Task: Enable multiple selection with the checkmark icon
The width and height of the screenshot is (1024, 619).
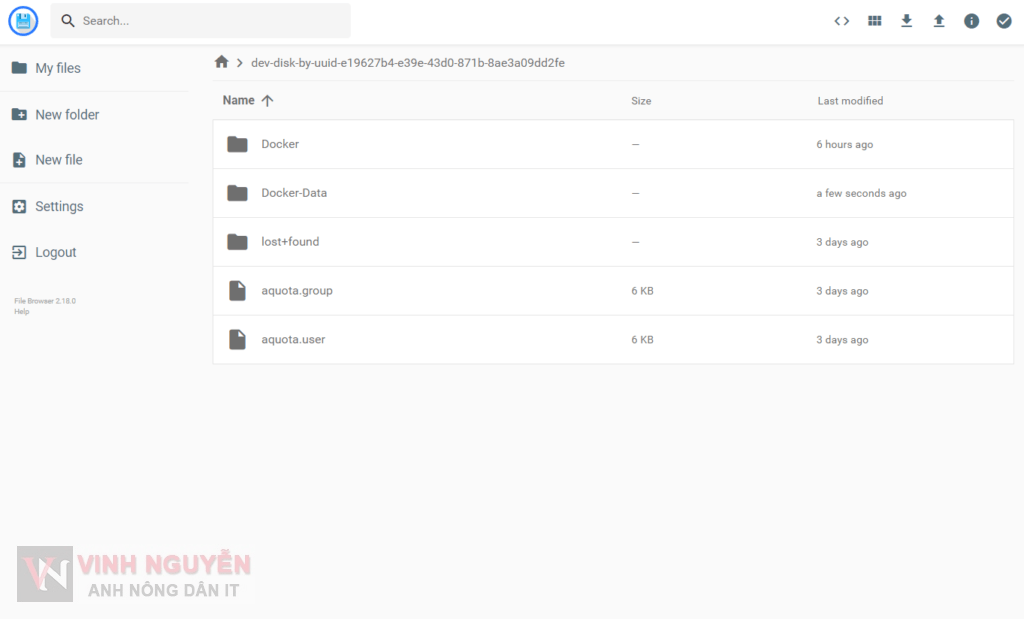Action: click(x=1004, y=20)
